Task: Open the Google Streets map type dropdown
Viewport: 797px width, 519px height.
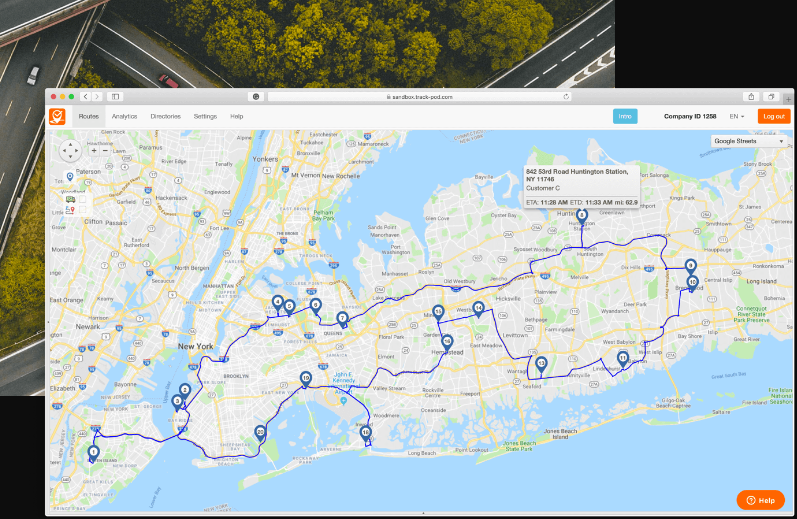Action: click(x=749, y=141)
